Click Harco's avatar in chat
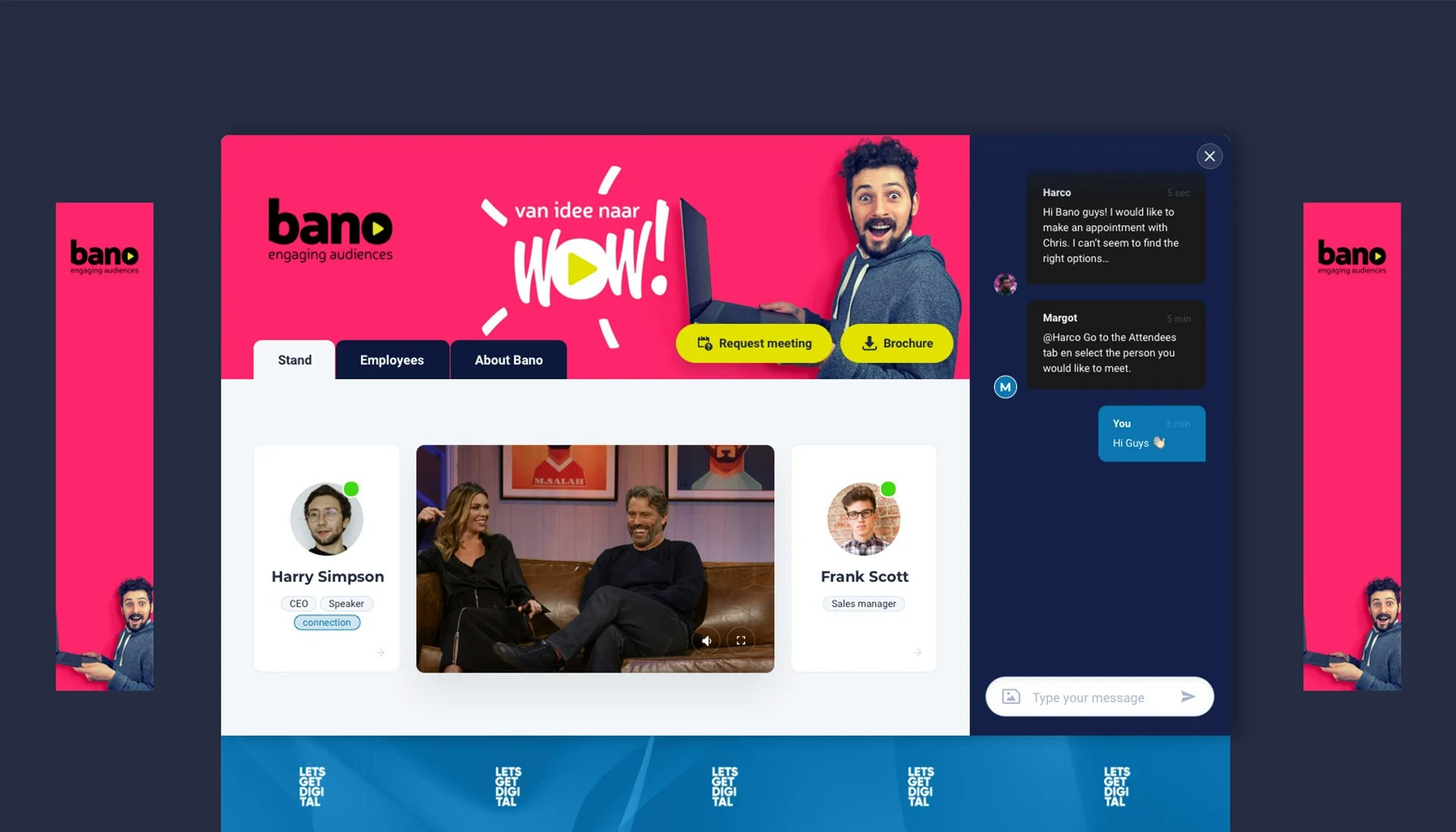This screenshot has height=832, width=1456. [1006, 284]
